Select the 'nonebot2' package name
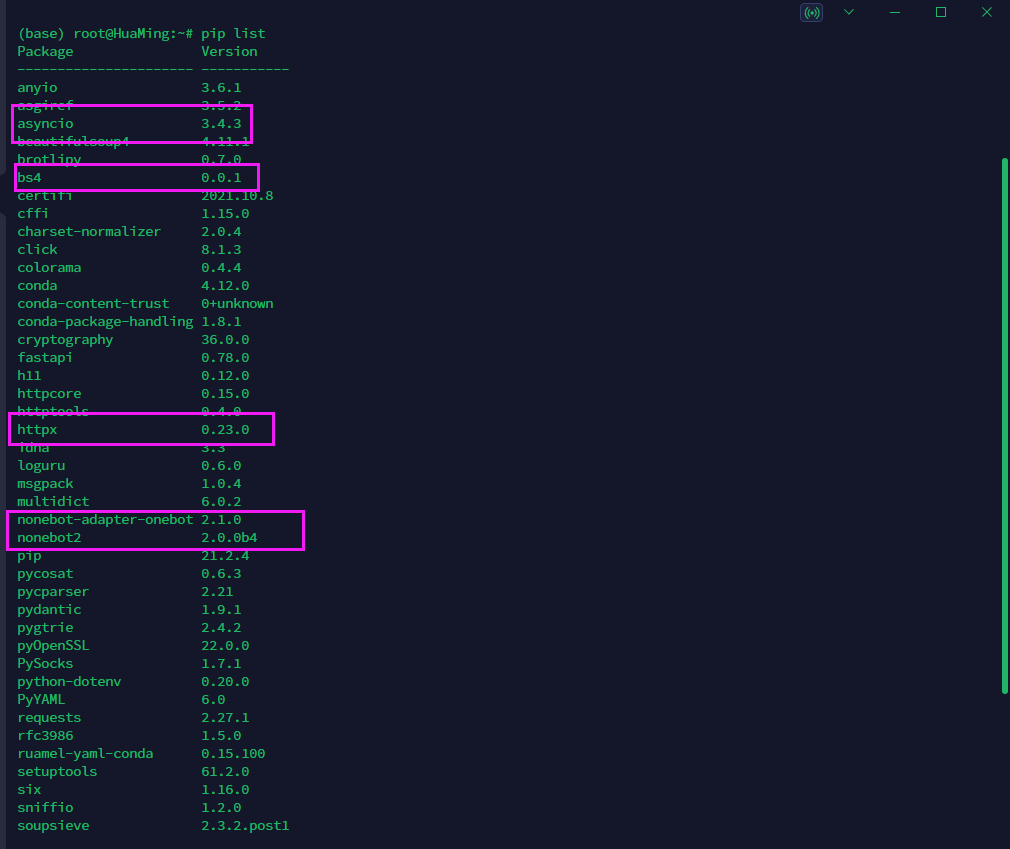The image size is (1010, 849). (49, 539)
